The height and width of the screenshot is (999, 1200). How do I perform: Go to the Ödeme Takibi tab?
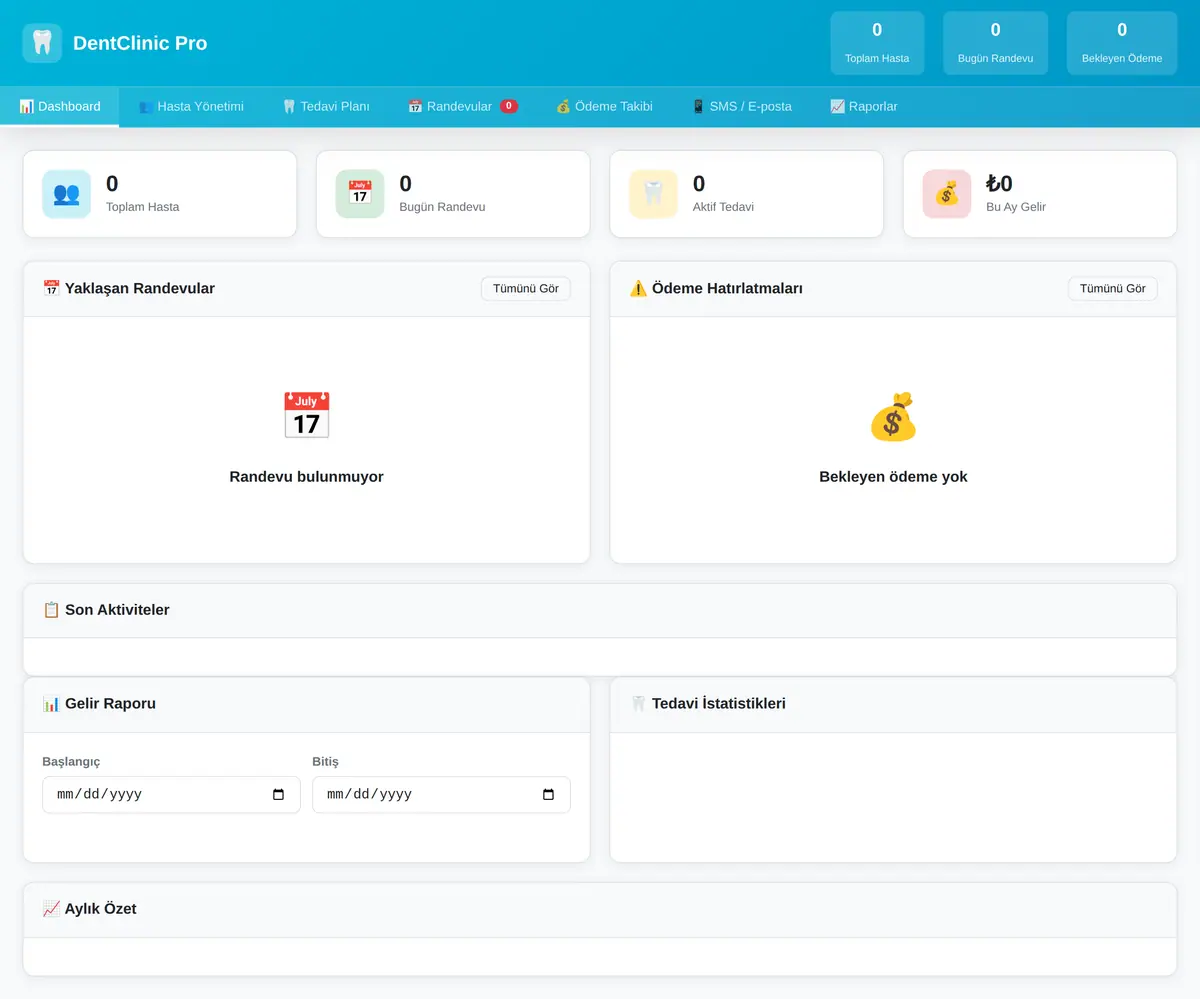click(604, 106)
